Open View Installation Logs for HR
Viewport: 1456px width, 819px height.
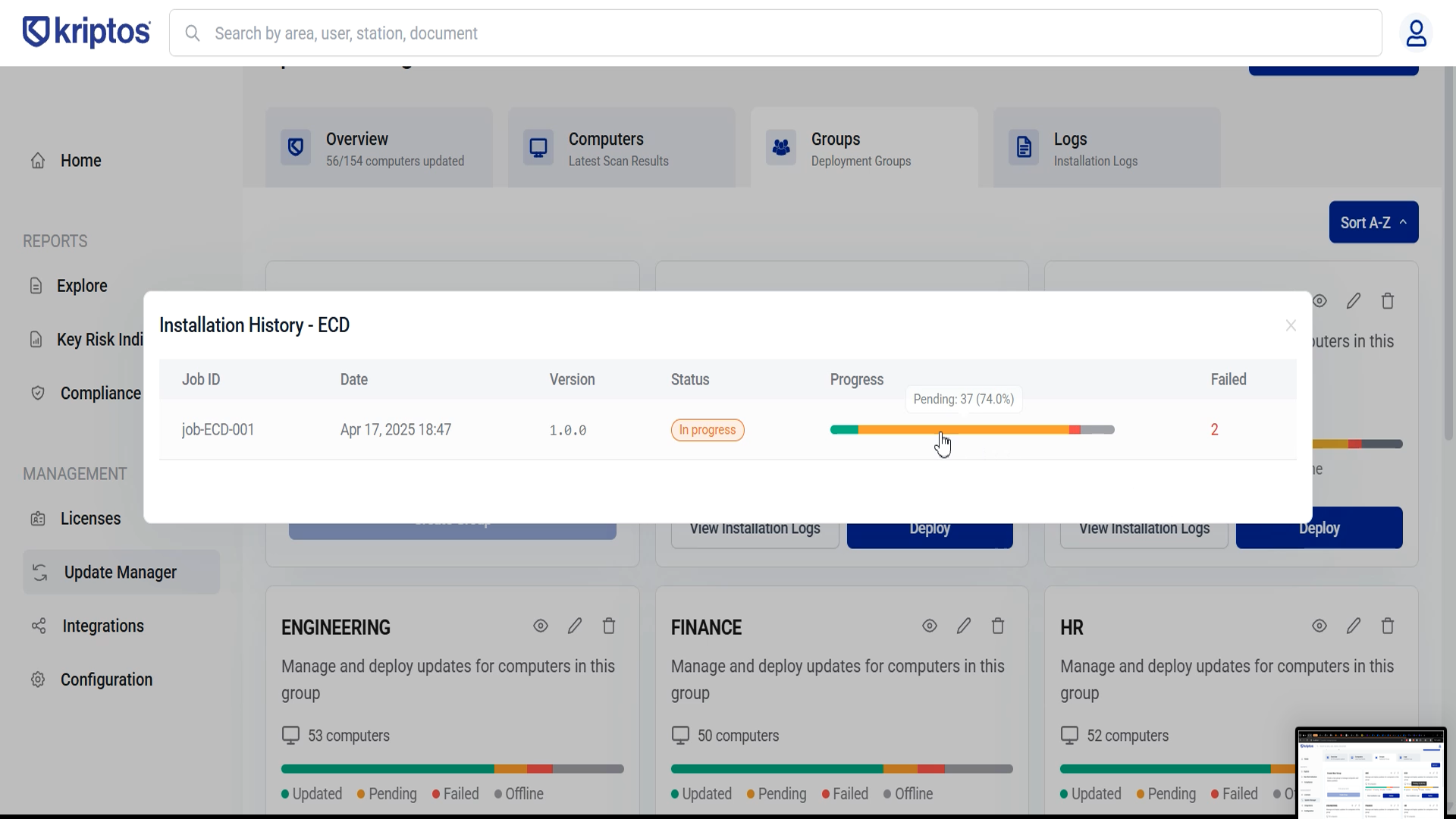pyautogui.click(x=1144, y=528)
